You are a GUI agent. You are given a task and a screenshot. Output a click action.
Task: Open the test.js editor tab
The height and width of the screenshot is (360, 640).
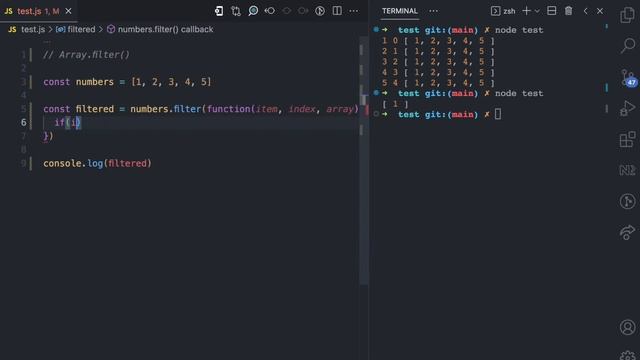[32, 11]
